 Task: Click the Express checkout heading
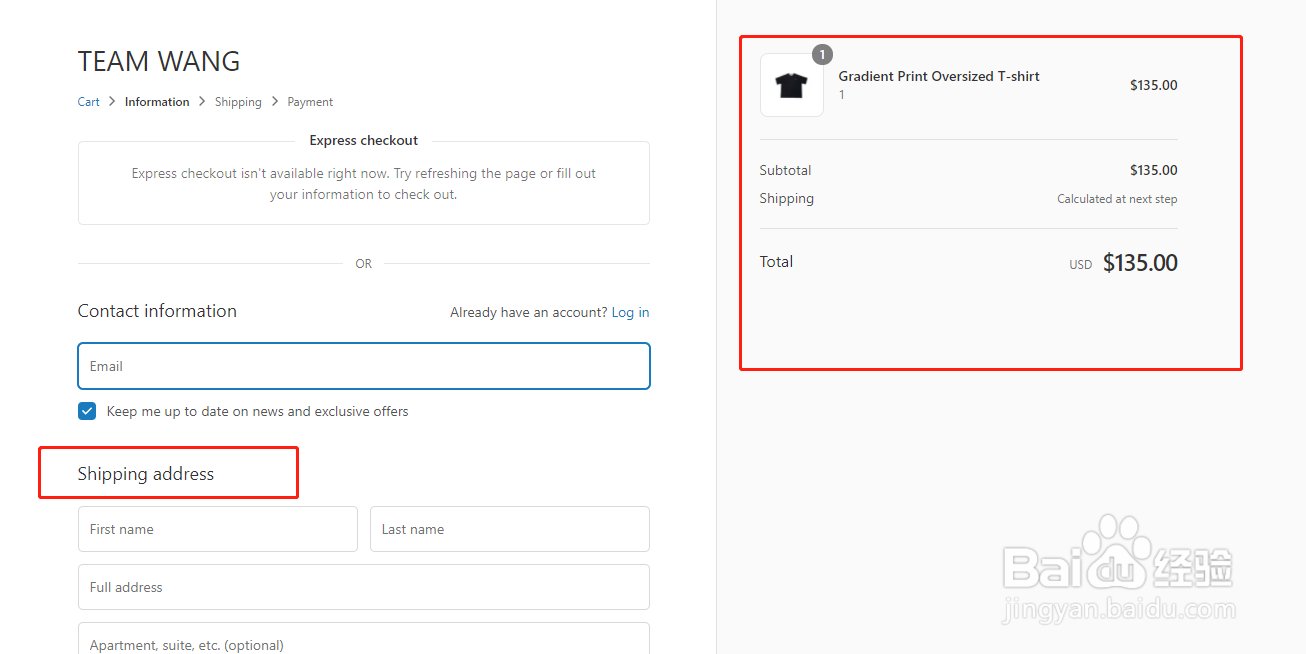[364, 141]
